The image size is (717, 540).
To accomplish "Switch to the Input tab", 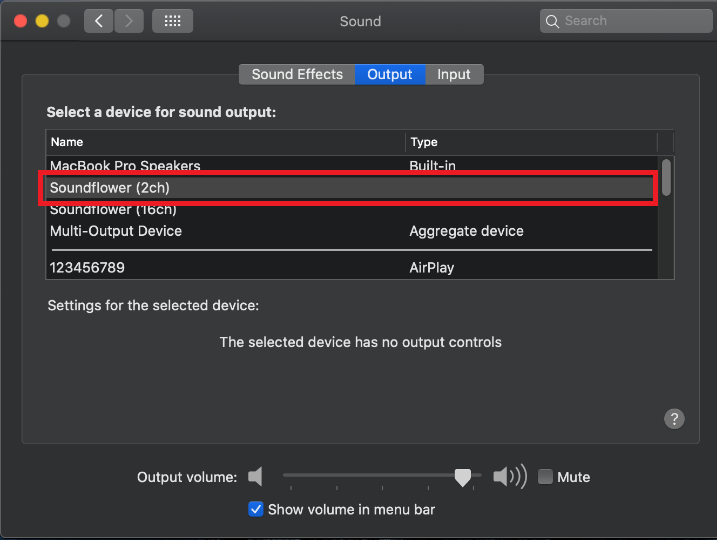I will 454,74.
